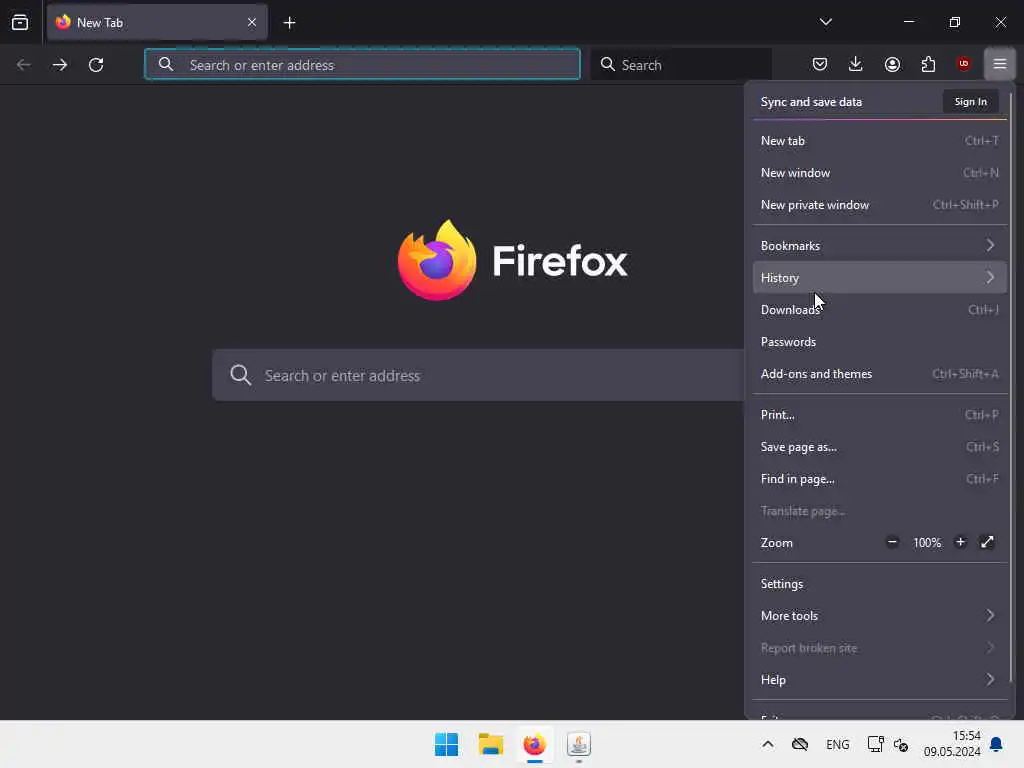
Task: Decrease zoom with minus button
Action: click(892, 542)
